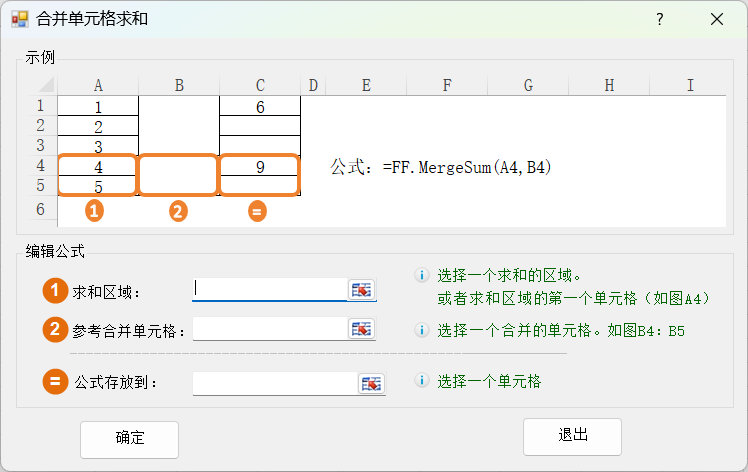Image resolution: width=748 pixels, height=472 pixels.
Task: Click range picker icon for 求和区域
Action: tap(361, 290)
